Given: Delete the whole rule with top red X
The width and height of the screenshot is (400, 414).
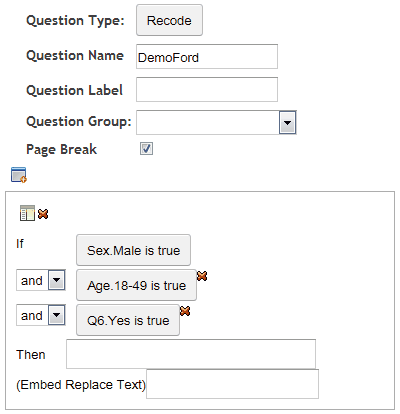Looking at the screenshot, I should pyautogui.click(x=43, y=214).
